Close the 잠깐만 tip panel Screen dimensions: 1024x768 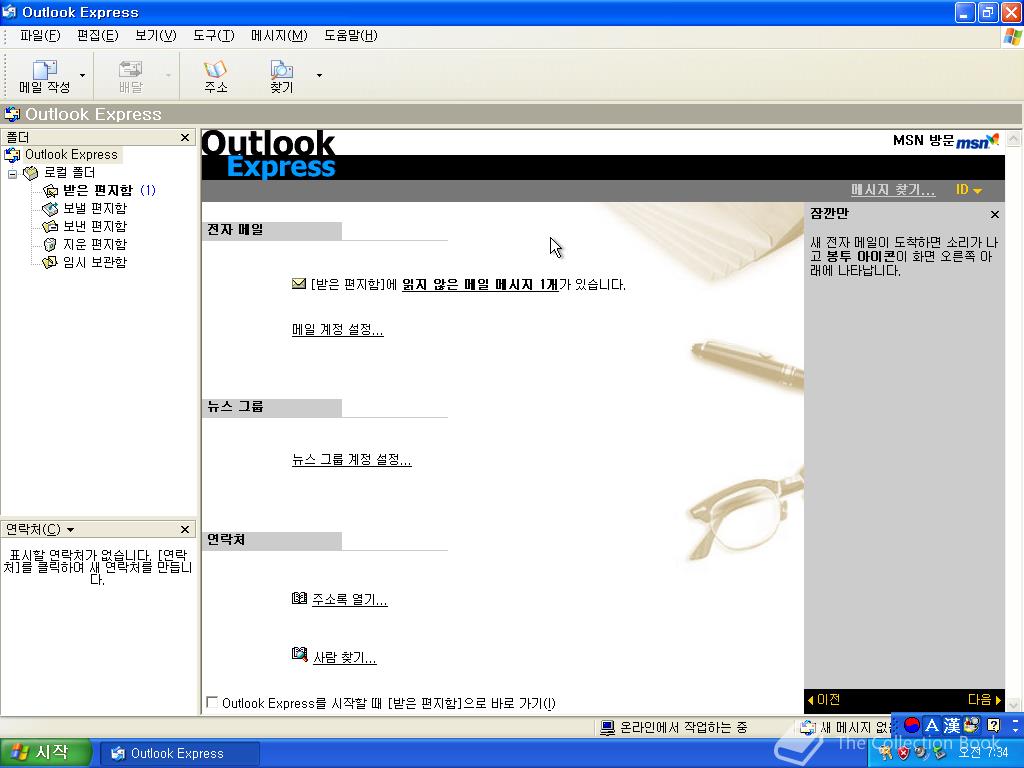[995, 214]
